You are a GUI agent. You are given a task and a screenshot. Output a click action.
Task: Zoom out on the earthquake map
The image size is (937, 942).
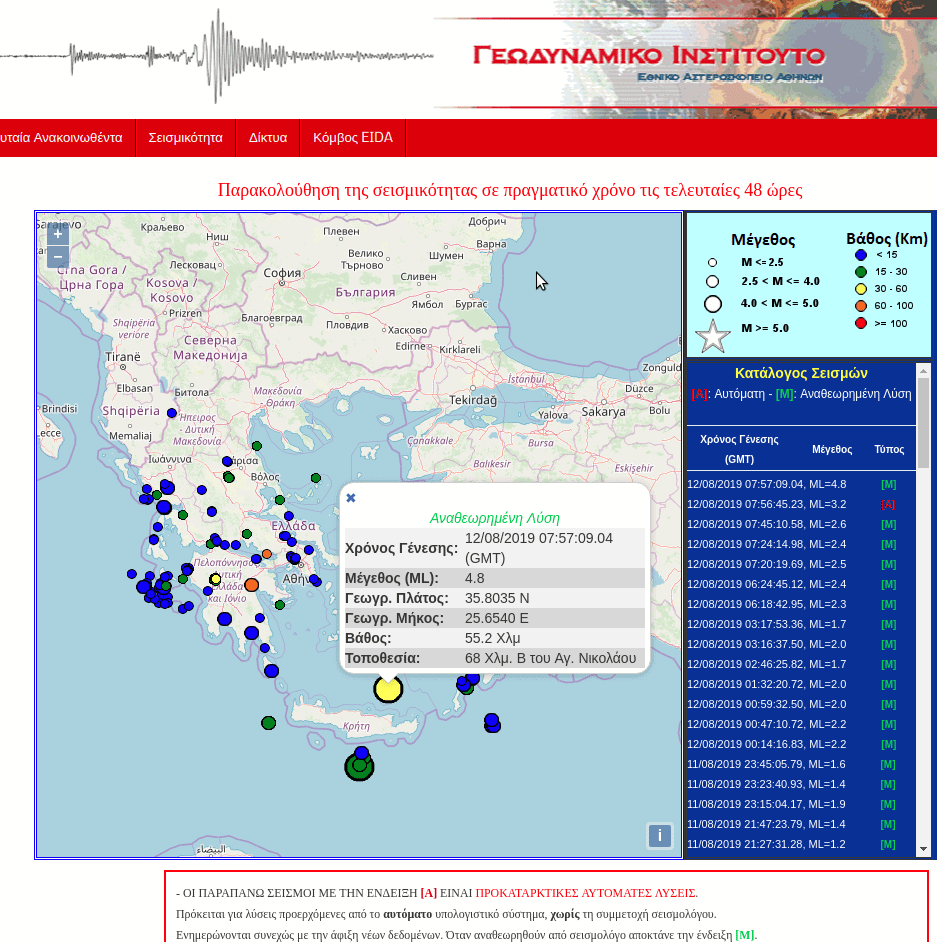click(58, 258)
